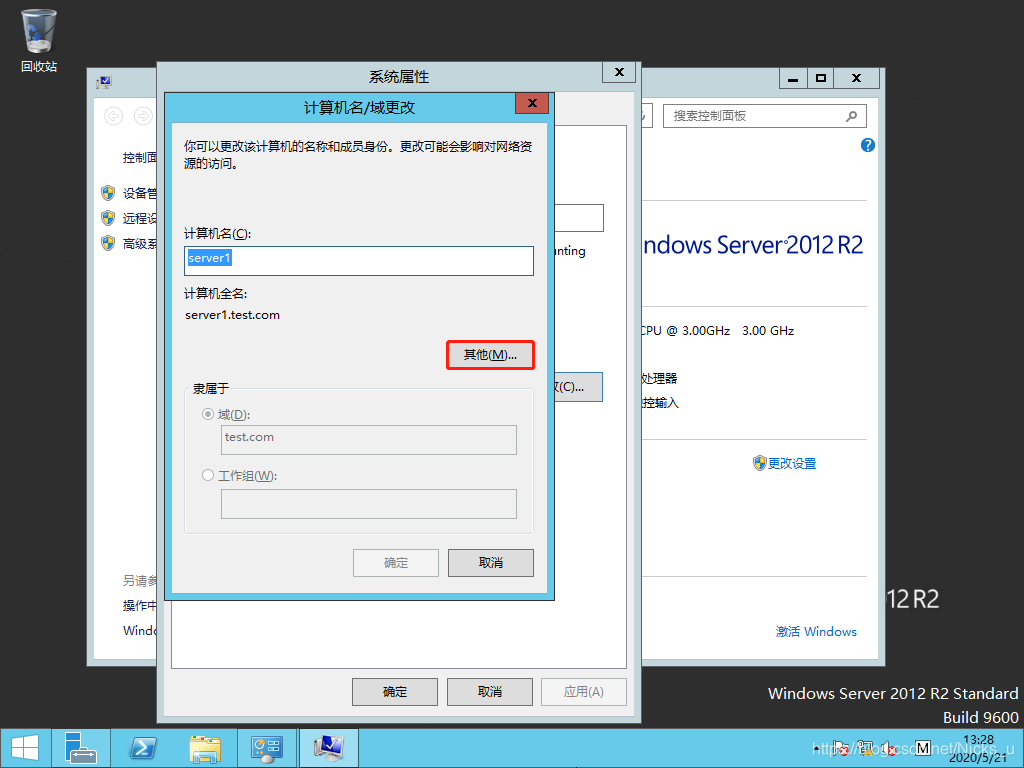Image resolution: width=1024 pixels, height=768 pixels.
Task: Launch Server Manager from the taskbar
Action: pos(81,748)
